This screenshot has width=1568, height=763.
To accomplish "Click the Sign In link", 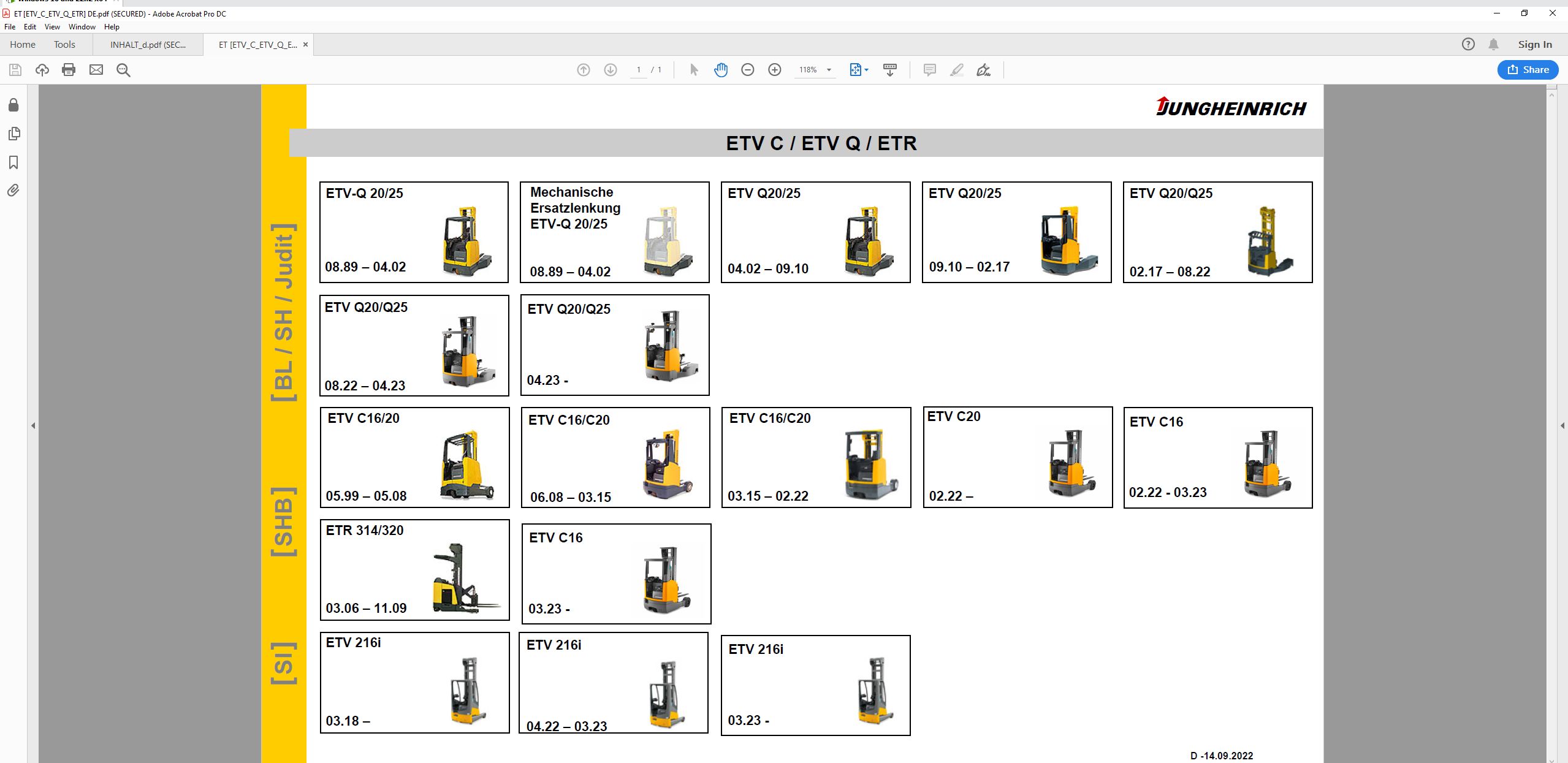I will pos(1534,44).
